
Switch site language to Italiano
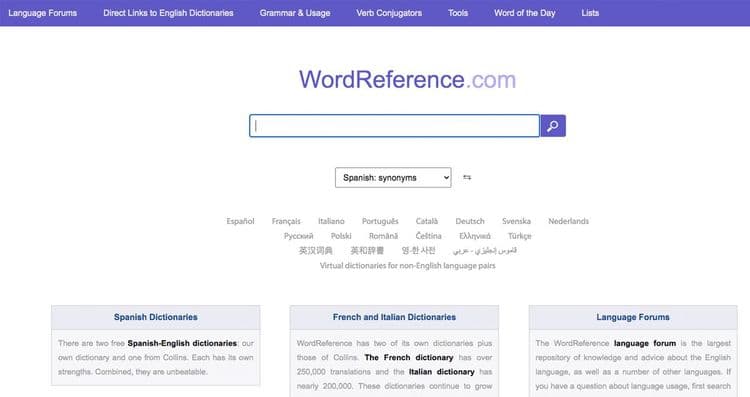click(x=331, y=221)
